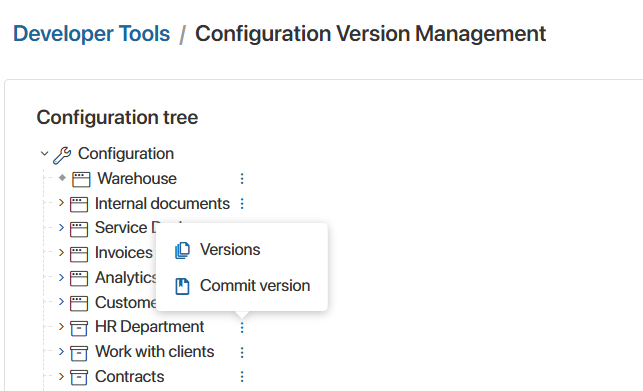The height and width of the screenshot is (391, 643).
Task: Click the HR Department archive box icon
Action: tap(79, 328)
